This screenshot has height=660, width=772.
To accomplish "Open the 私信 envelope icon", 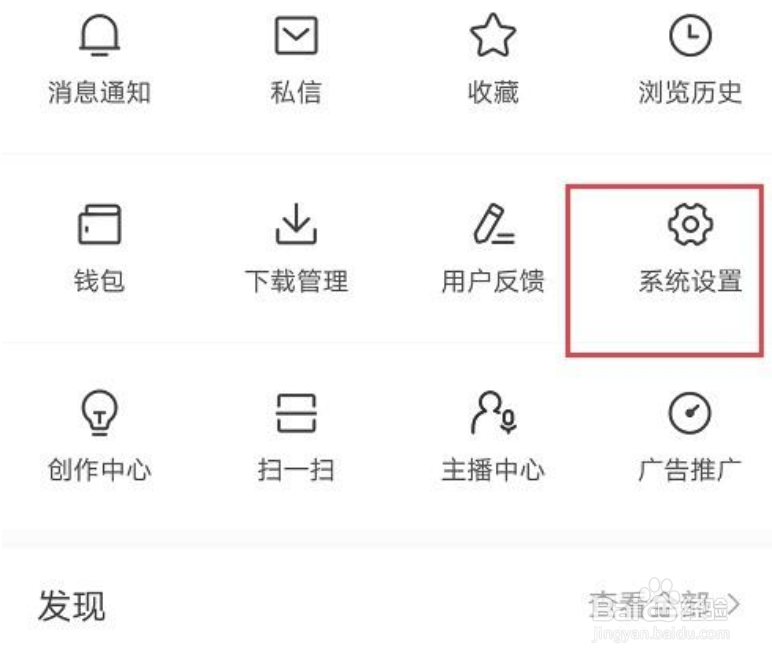I will (x=296, y=35).
